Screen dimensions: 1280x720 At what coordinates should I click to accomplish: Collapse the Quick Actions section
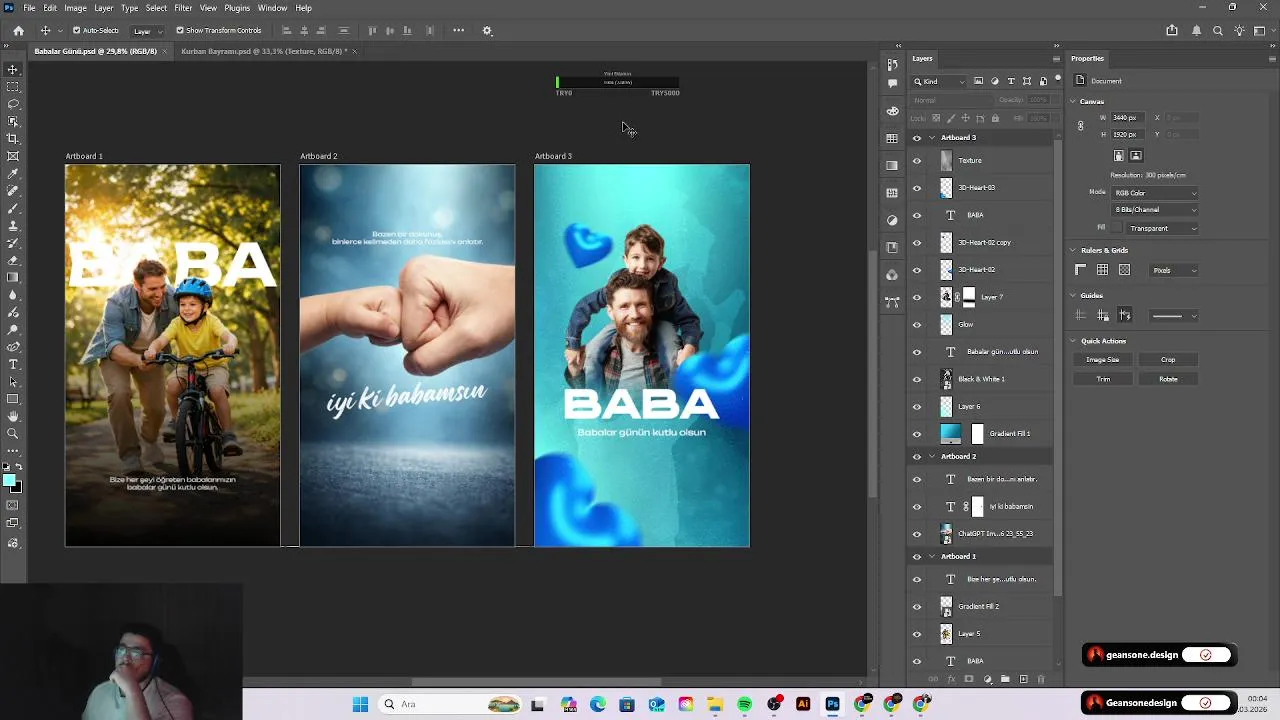1073,341
